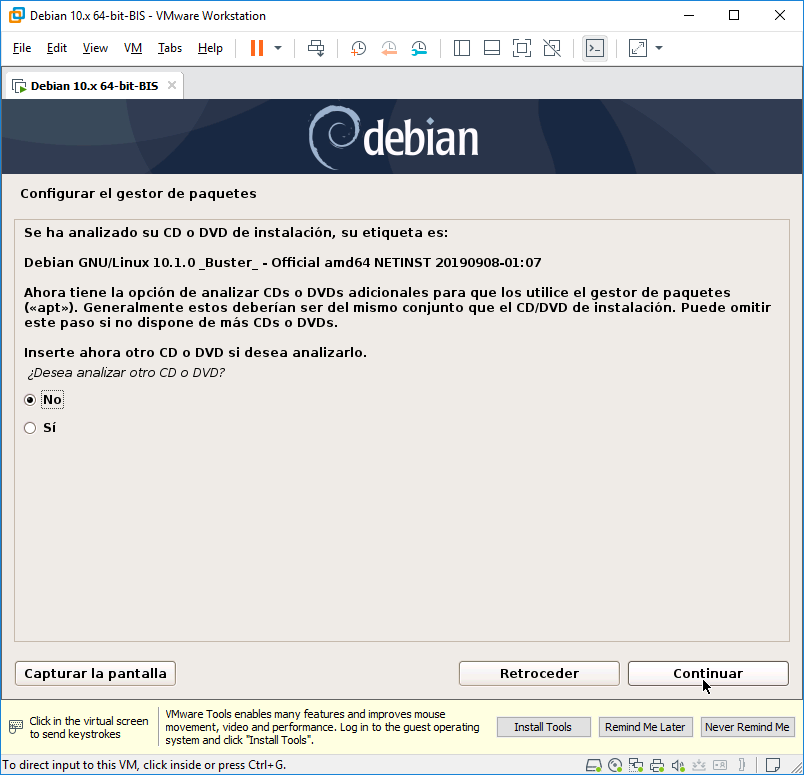Click the stretch guest display icon
The height and width of the screenshot is (775, 804).
click(637, 48)
